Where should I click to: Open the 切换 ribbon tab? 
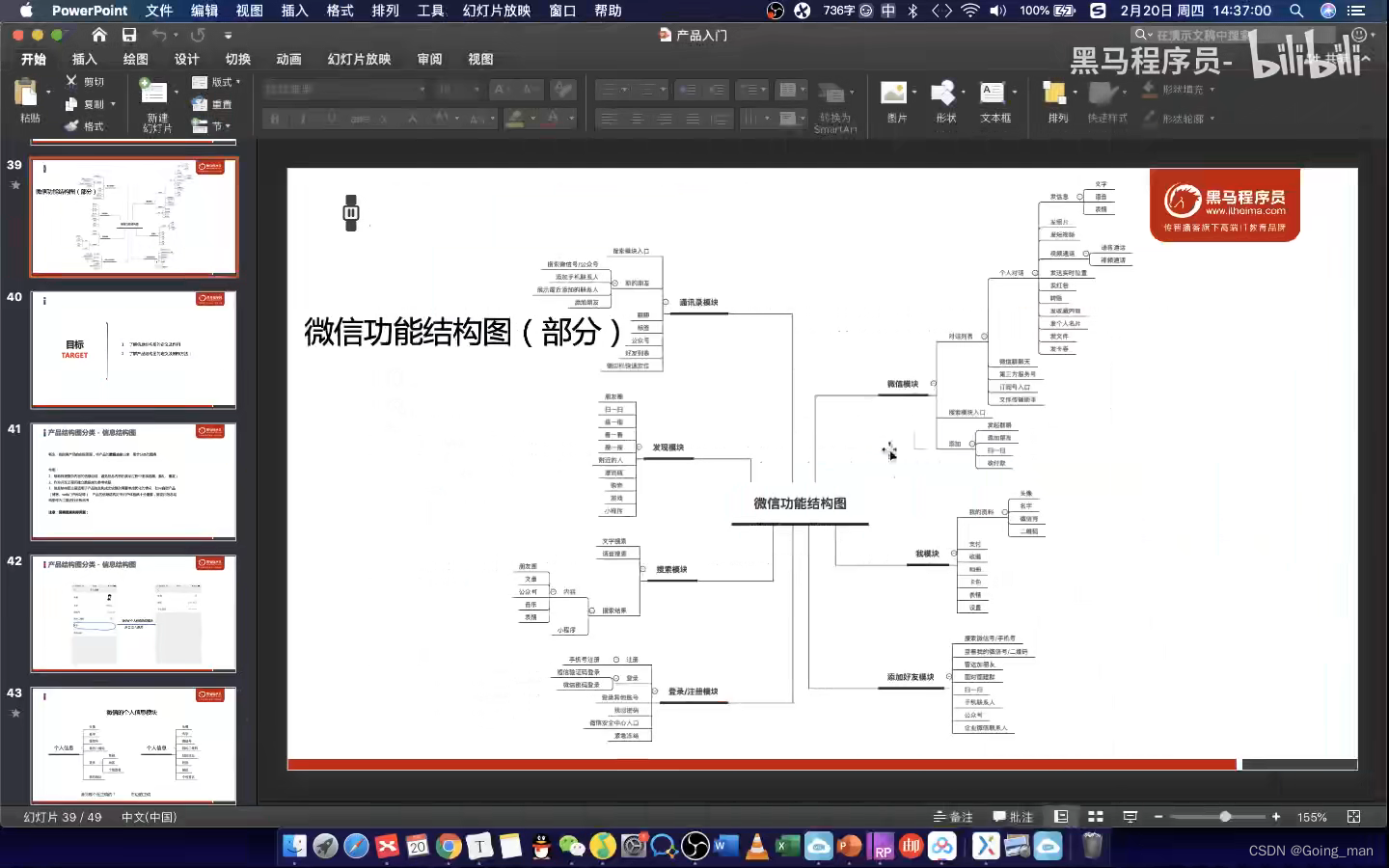[x=238, y=59]
